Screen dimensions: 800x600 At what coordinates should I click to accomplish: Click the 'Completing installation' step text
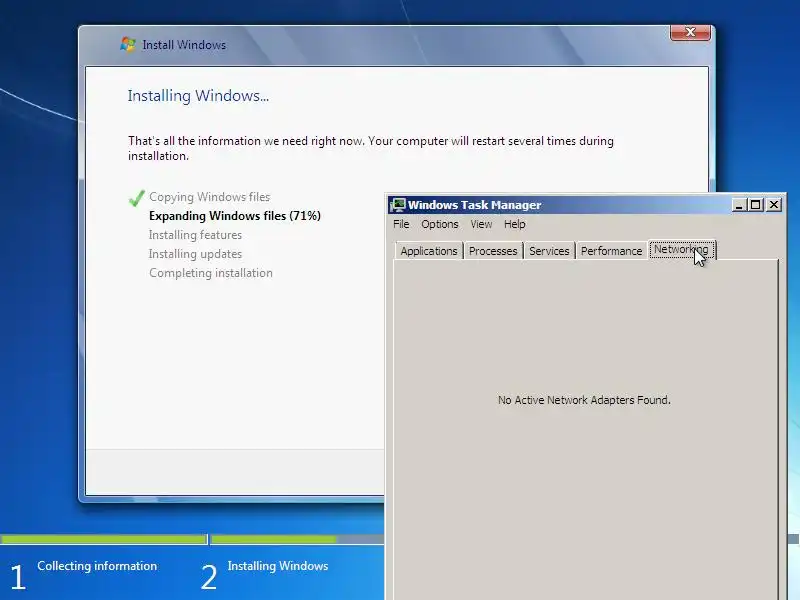(x=211, y=273)
